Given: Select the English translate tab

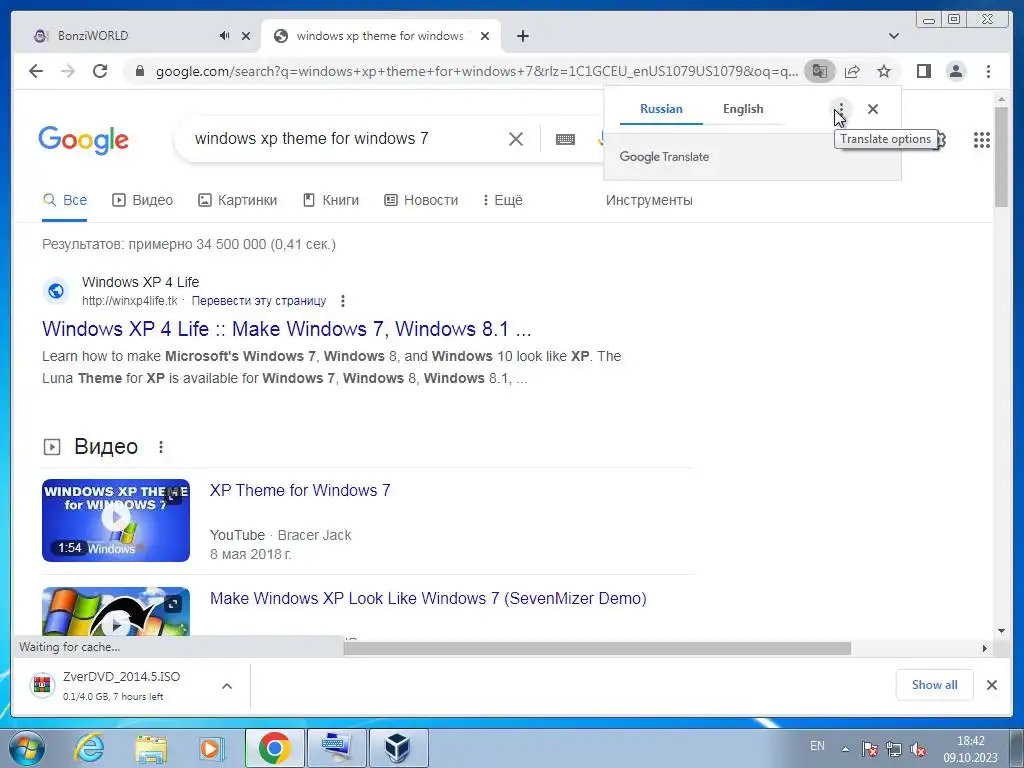Looking at the screenshot, I should tap(743, 109).
